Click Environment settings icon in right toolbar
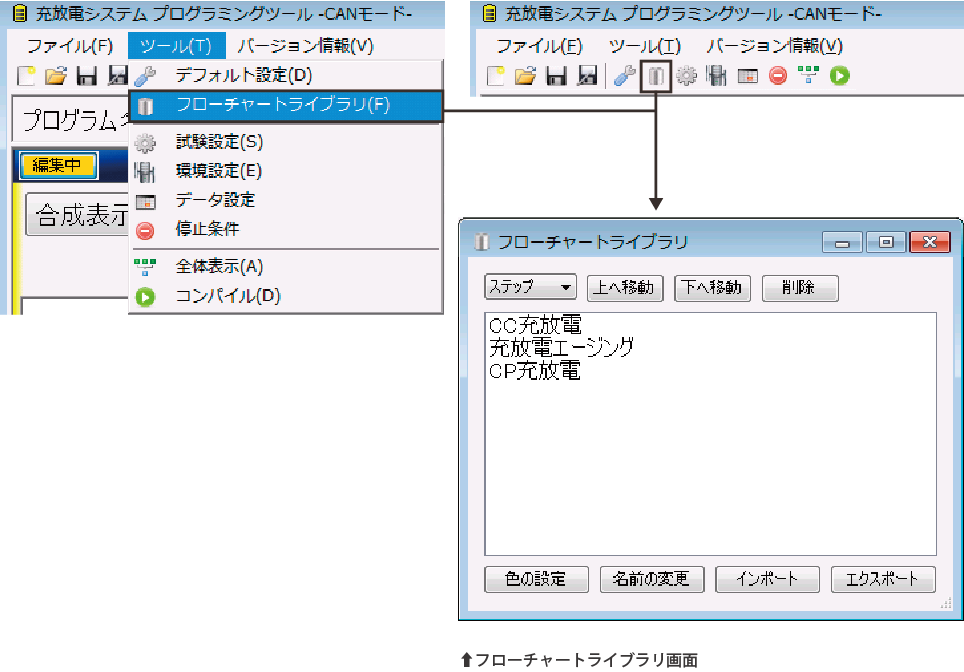Viewport: 964px width, 672px height. tap(716, 76)
